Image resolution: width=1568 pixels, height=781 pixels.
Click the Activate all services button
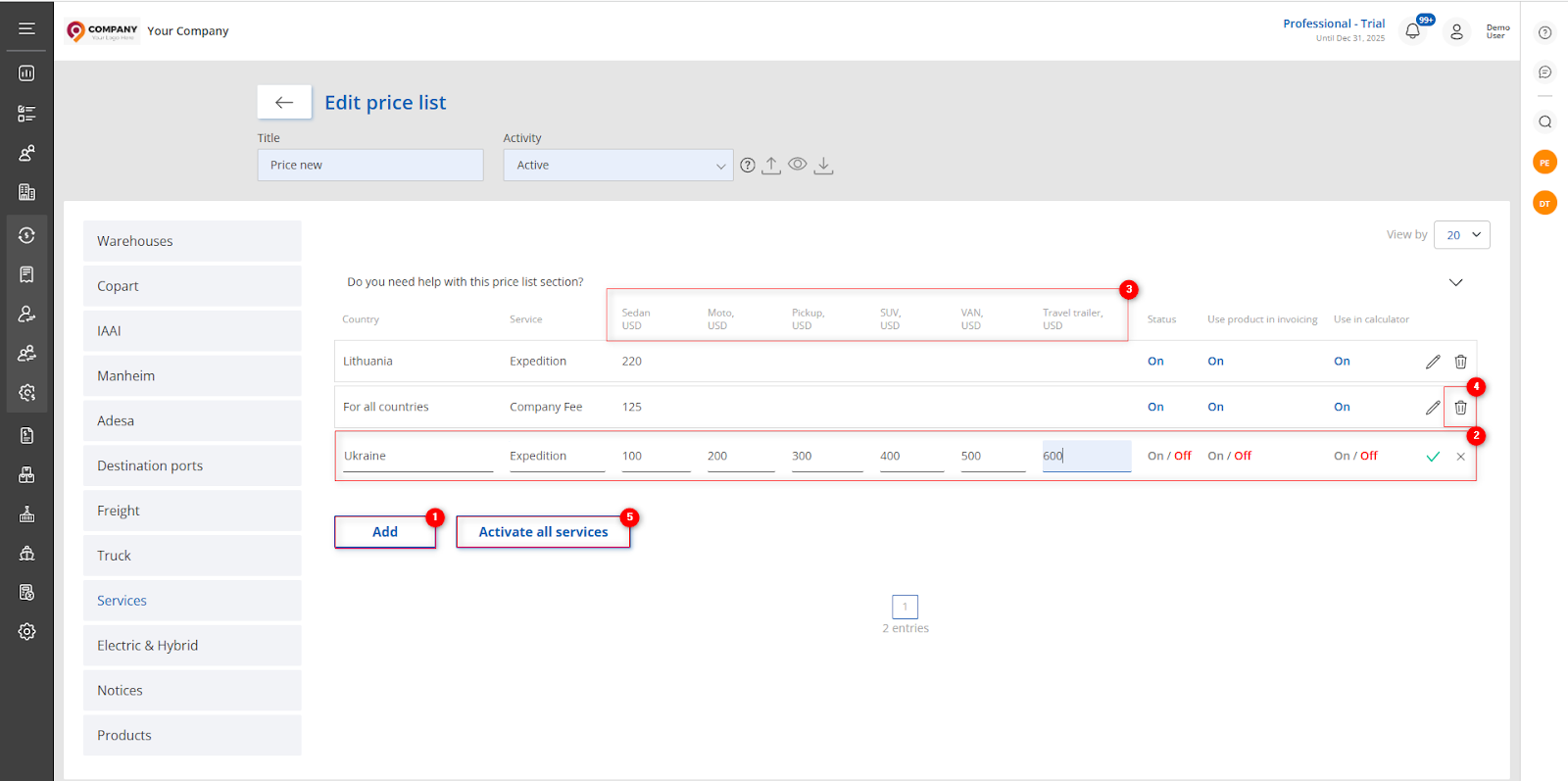[543, 532]
